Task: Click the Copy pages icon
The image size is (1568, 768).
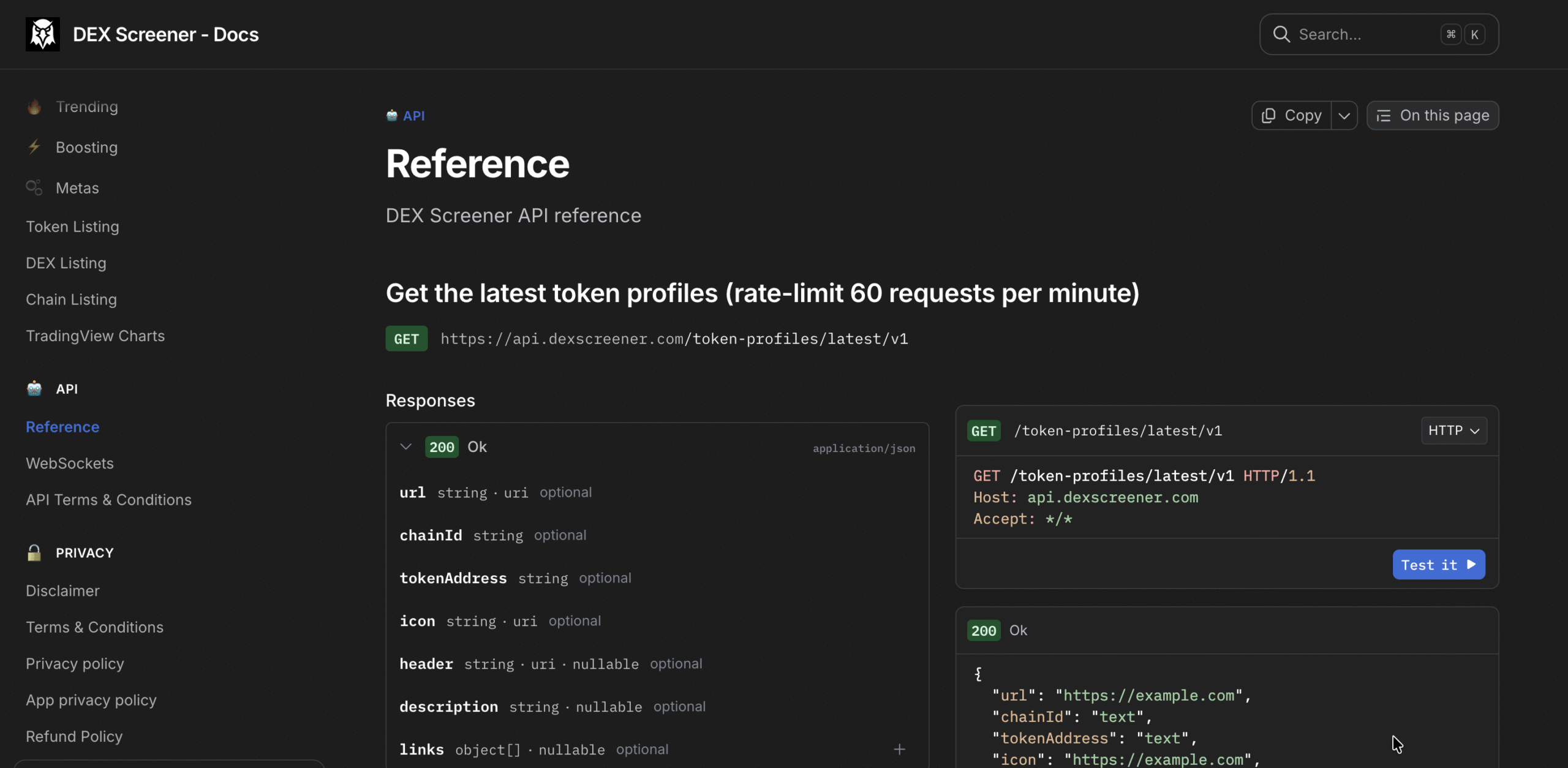Action: tap(1268, 116)
